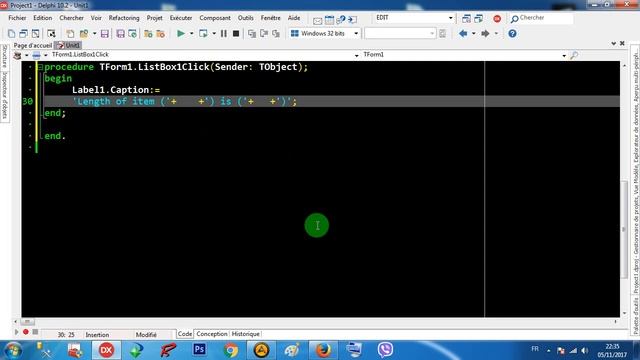Click the set debug desktop icon

[x=478, y=18]
